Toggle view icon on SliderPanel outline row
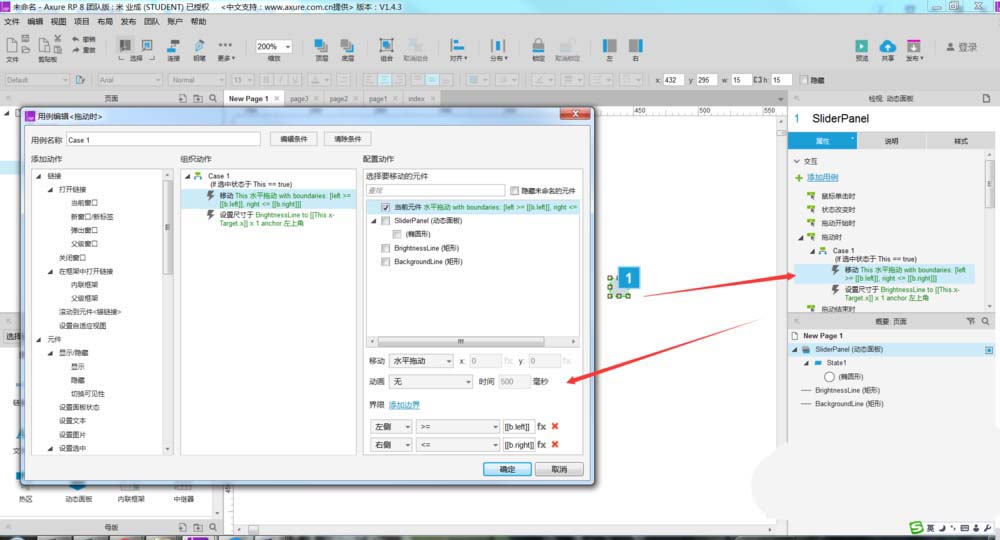 click(x=989, y=349)
